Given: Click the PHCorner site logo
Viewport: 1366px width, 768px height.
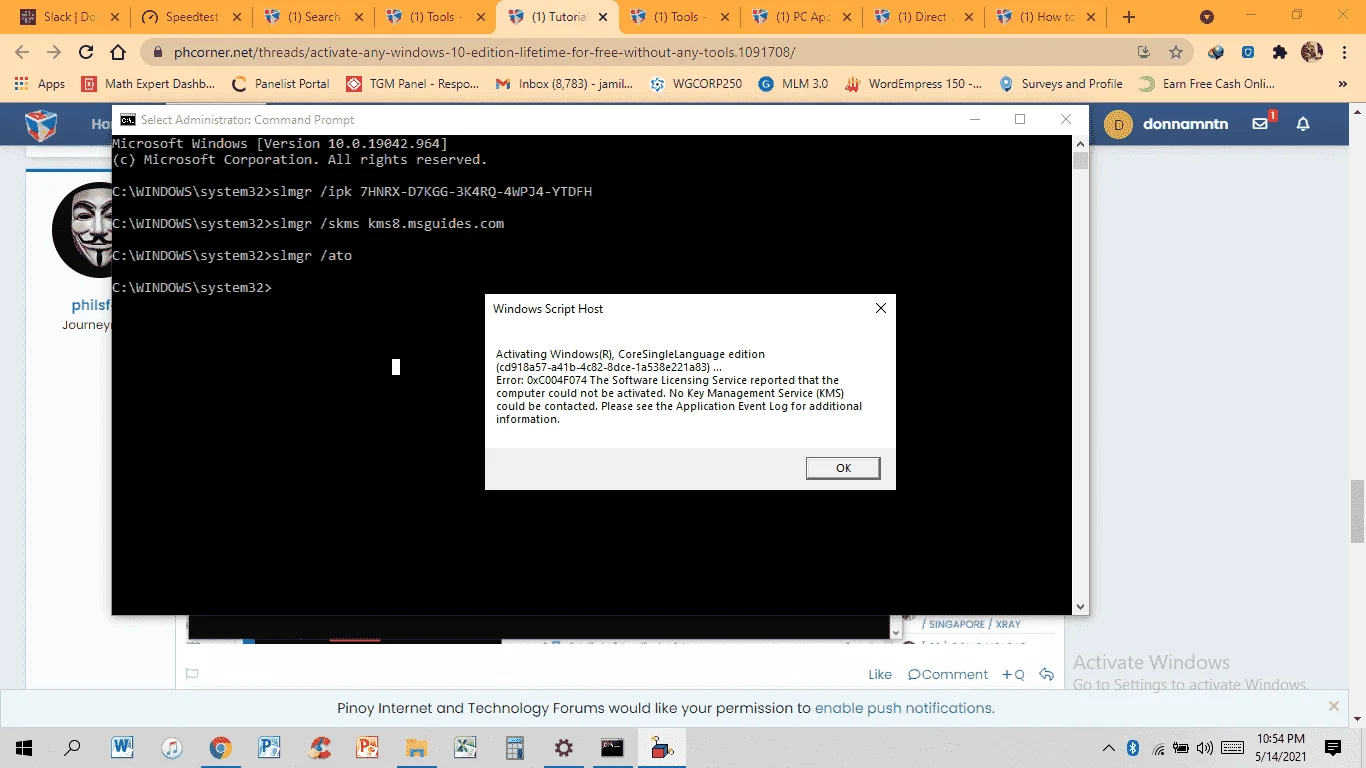Looking at the screenshot, I should pos(41,126).
